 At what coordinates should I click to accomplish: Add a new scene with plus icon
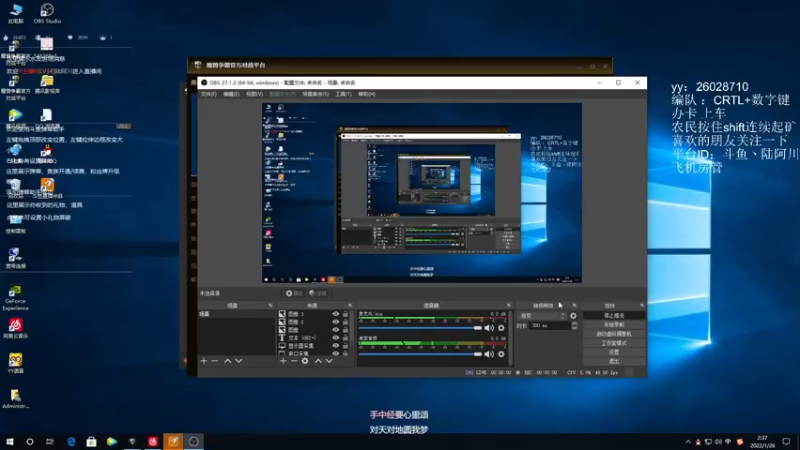pyautogui.click(x=204, y=361)
